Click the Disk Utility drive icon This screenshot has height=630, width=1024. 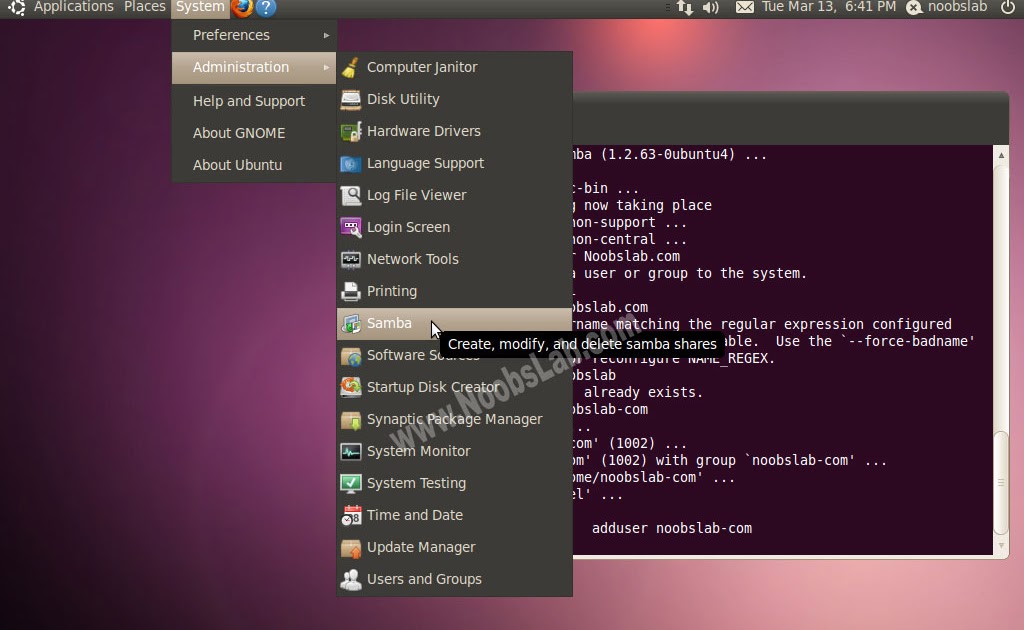pos(351,99)
